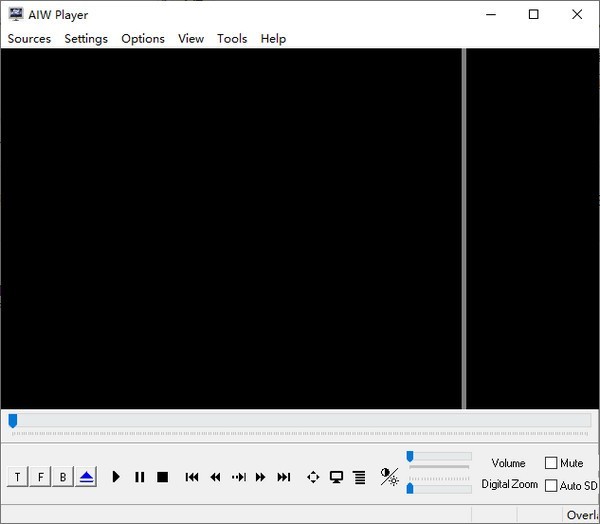This screenshot has width=600, height=524.
Task: Toggle the Auto SD checkbox
Action: click(x=551, y=486)
